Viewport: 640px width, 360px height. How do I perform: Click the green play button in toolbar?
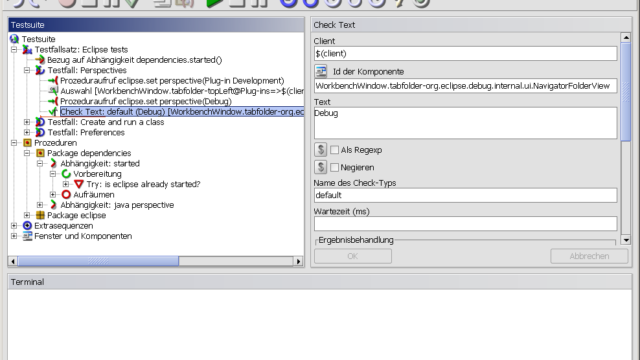[x=214, y=3]
